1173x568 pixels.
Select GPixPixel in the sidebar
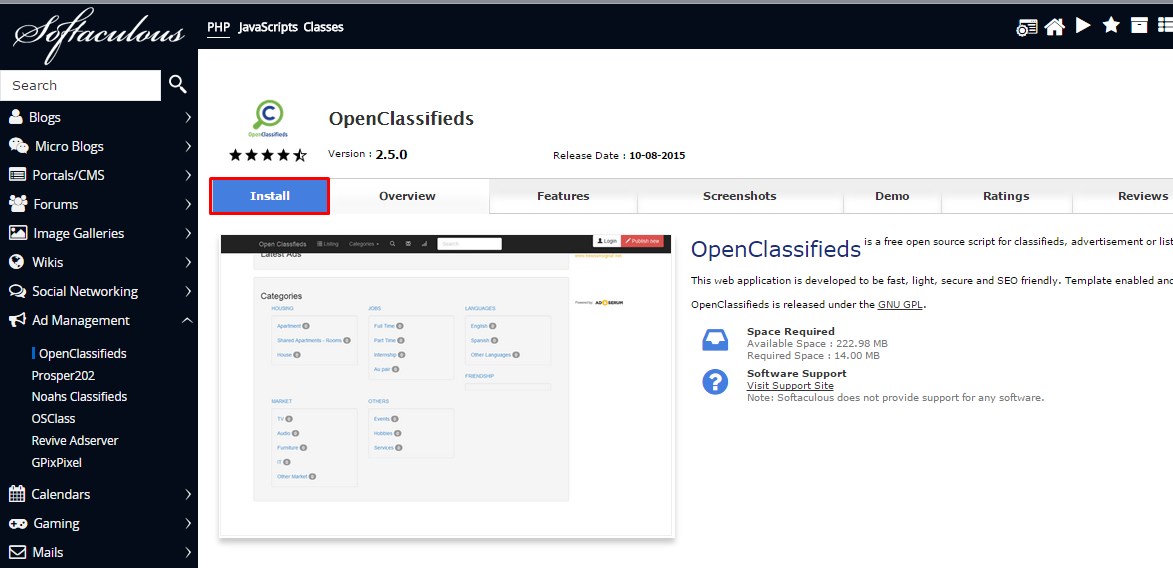pyautogui.click(x=57, y=462)
